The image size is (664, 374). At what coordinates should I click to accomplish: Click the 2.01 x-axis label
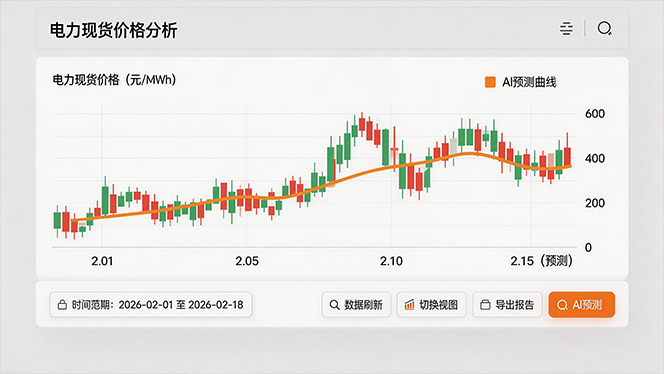[102, 261]
